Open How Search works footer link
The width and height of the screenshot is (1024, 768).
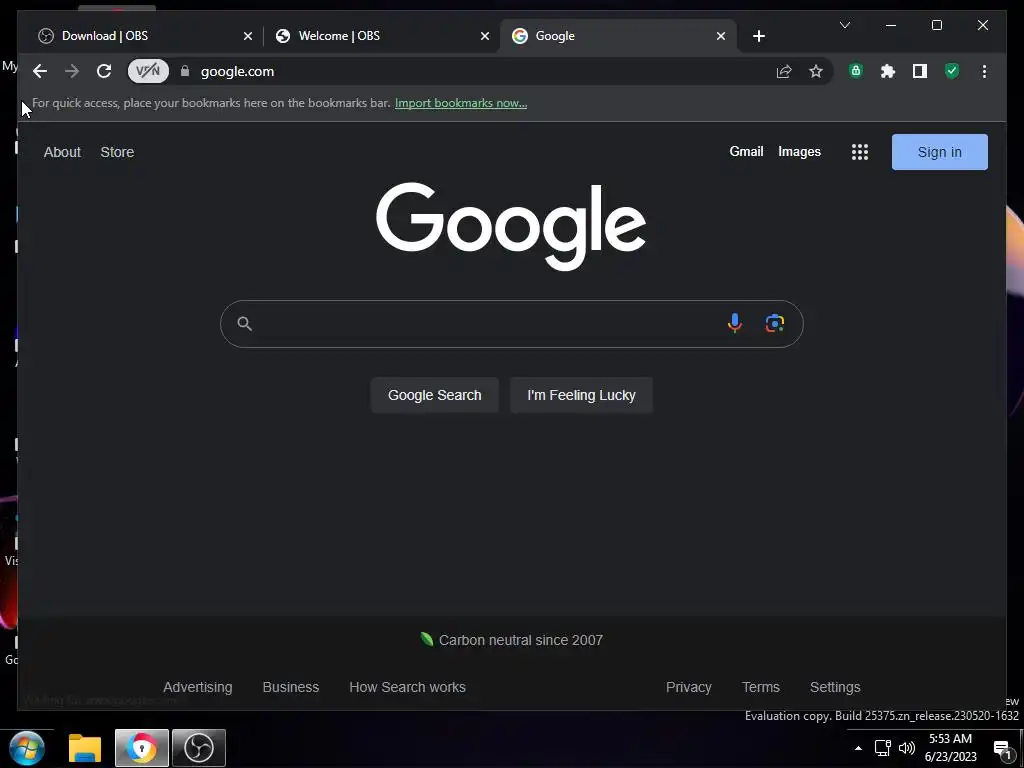pos(408,687)
